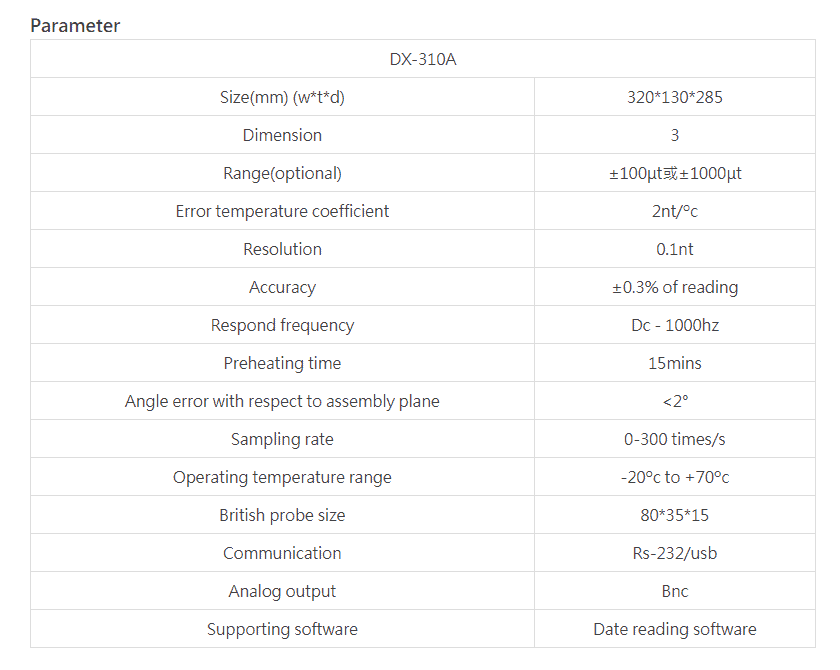The height and width of the screenshot is (670, 840).
Task: Select the 0-300 times/s value
Action: tap(674, 439)
